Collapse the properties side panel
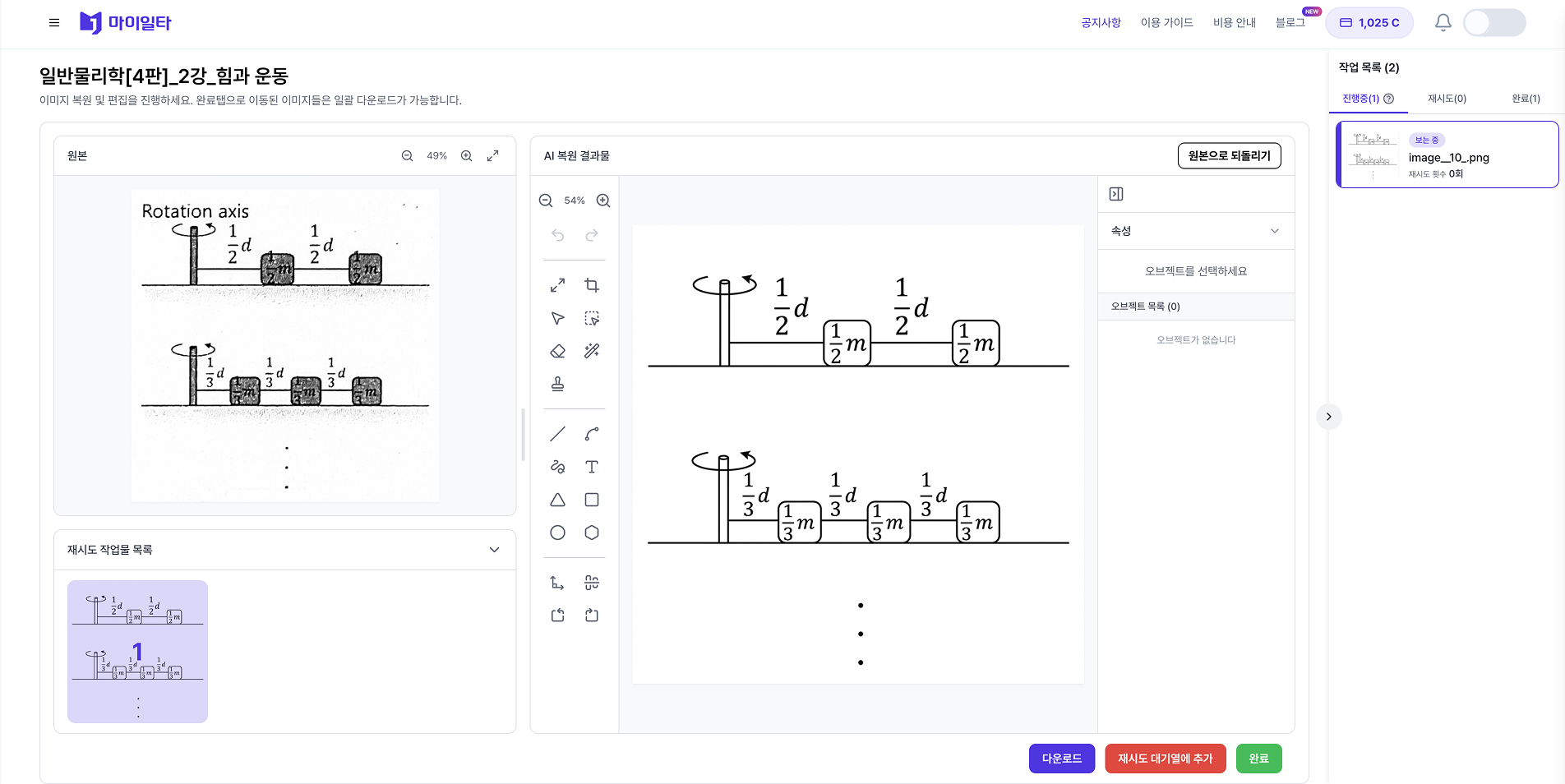1565x784 pixels. [1115, 194]
